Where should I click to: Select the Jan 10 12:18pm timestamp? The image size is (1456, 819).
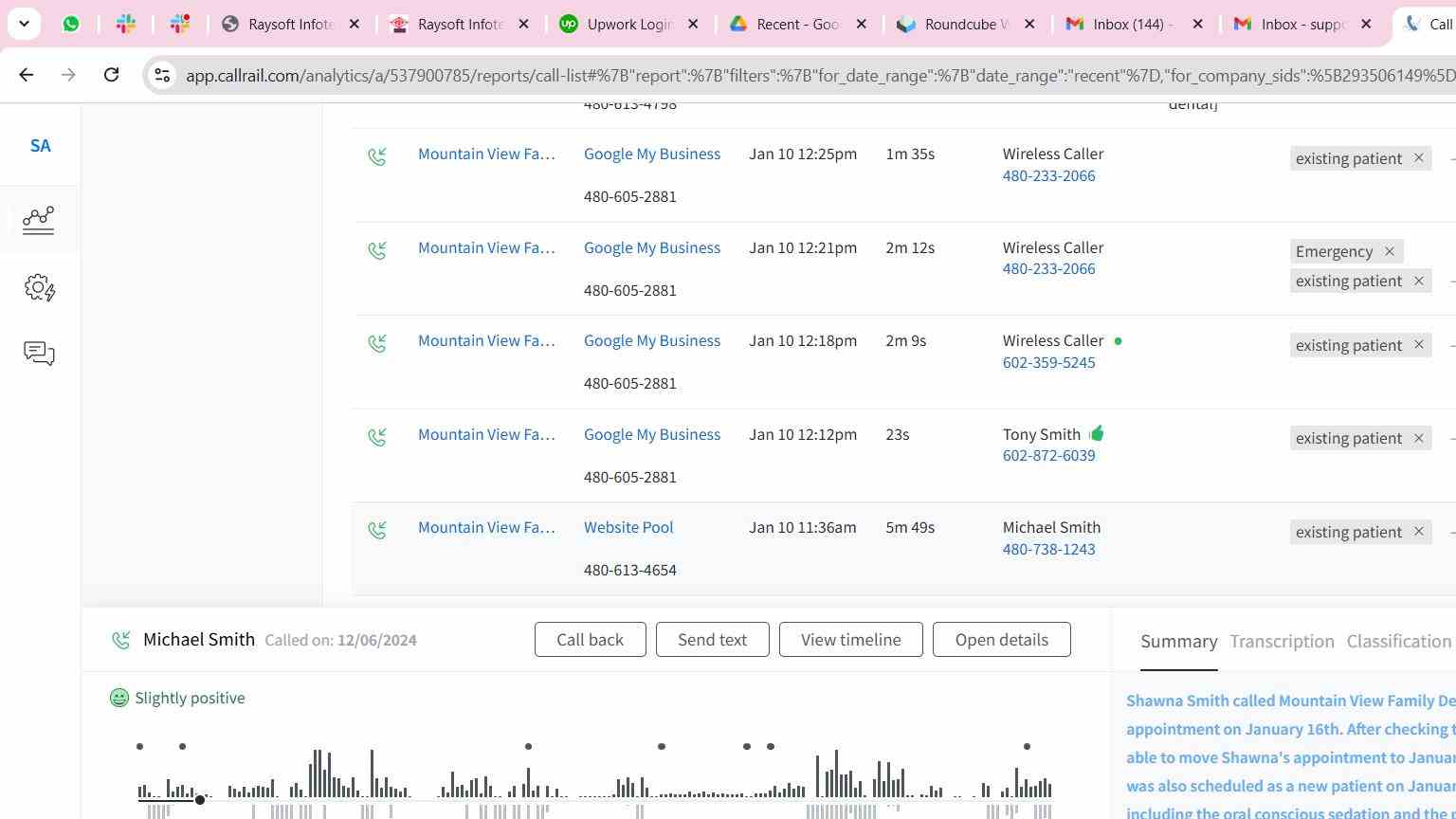(802, 340)
